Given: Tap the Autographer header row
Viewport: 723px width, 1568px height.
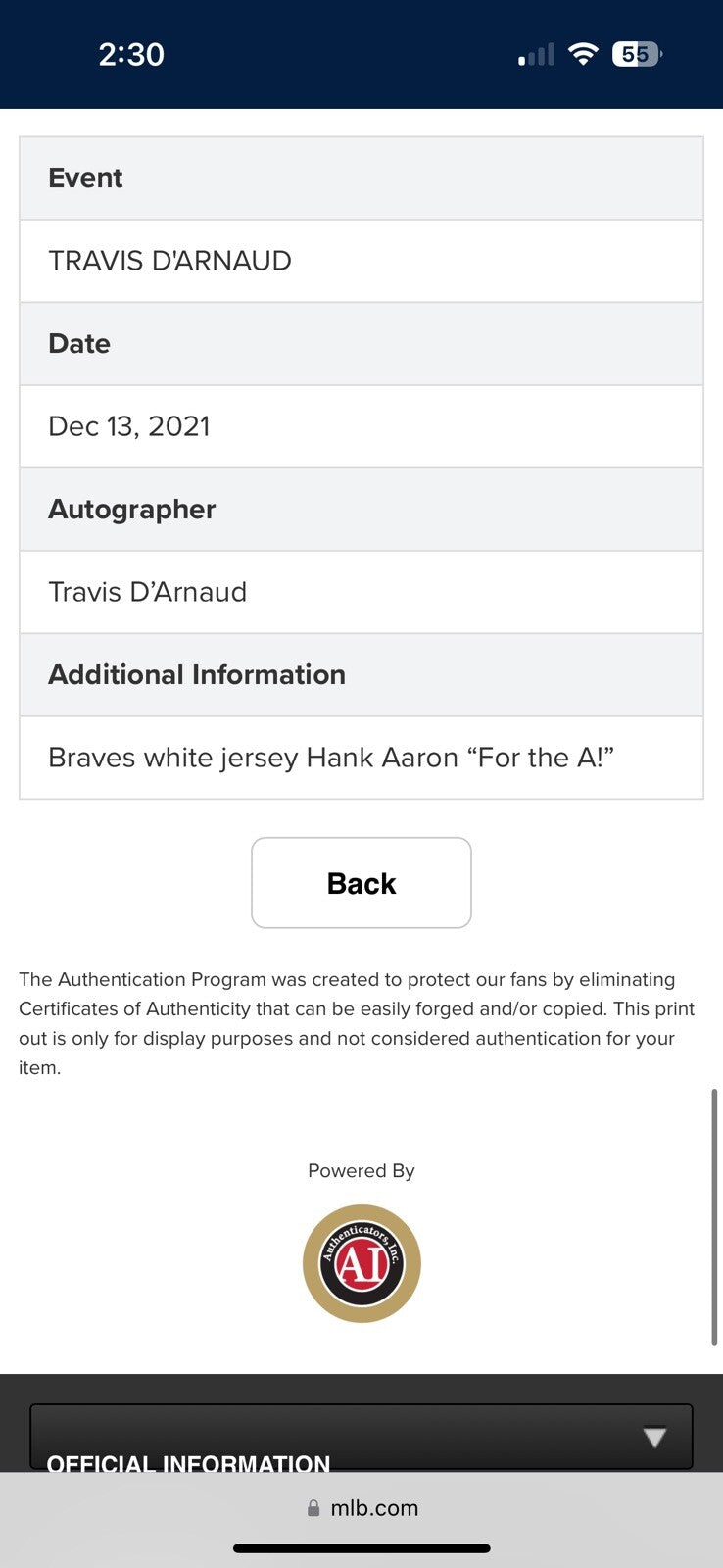Looking at the screenshot, I should (361, 510).
